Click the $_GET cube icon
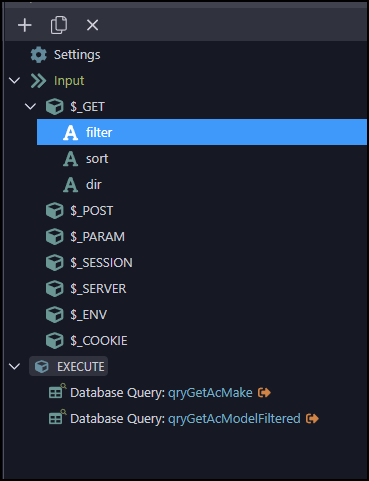The height and width of the screenshot is (481, 369). click(x=54, y=107)
